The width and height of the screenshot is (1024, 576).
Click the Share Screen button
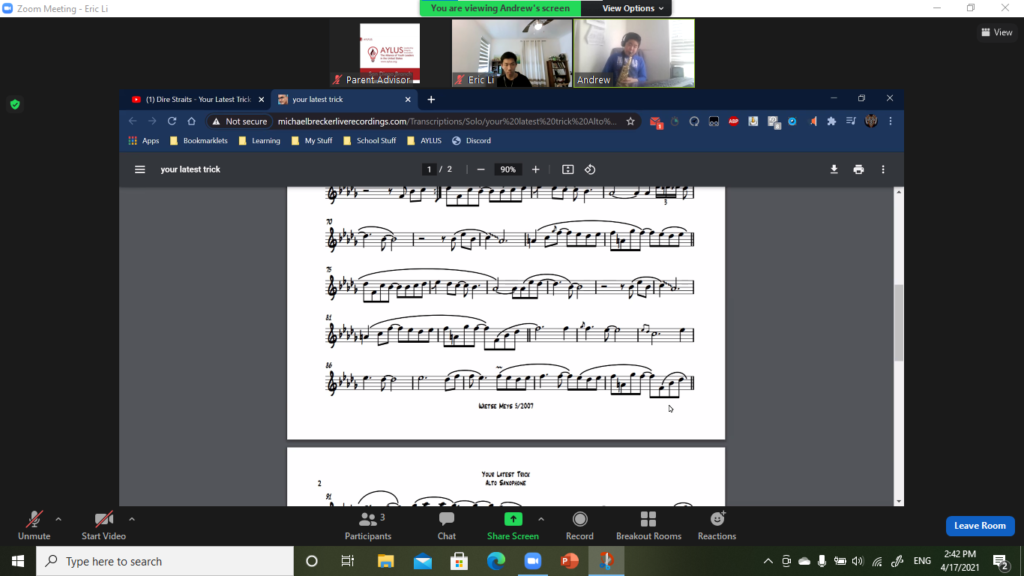(x=513, y=526)
